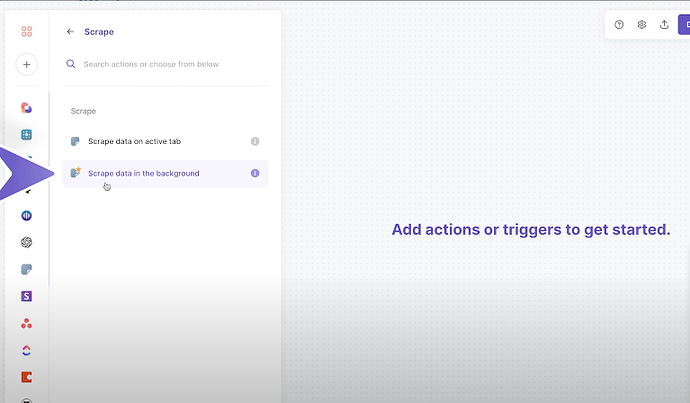This screenshot has height=403, width=690.
Task: Click the magnifier search icon
Action: [70, 64]
